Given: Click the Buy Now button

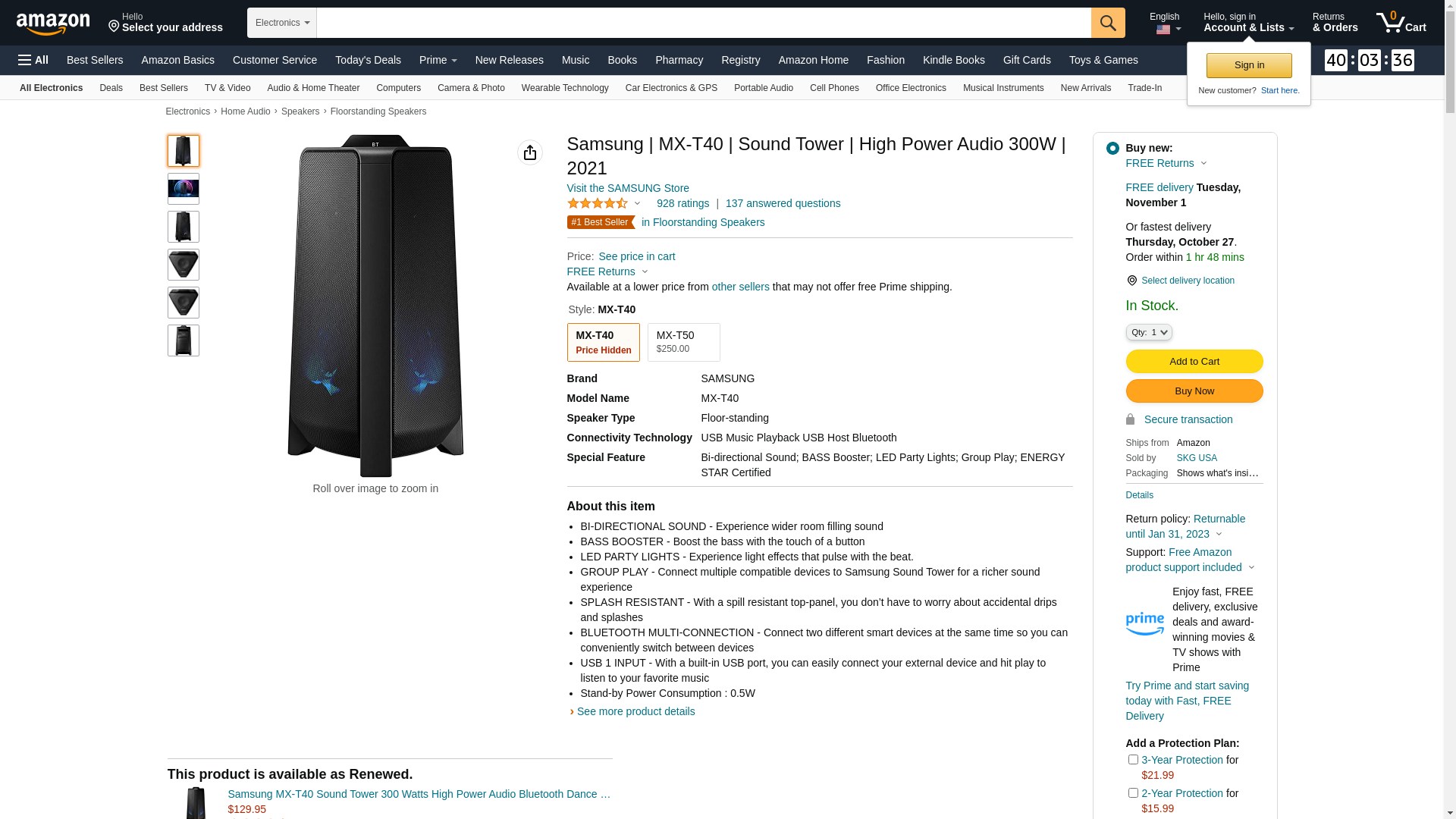Looking at the screenshot, I should coord(1194,391).
